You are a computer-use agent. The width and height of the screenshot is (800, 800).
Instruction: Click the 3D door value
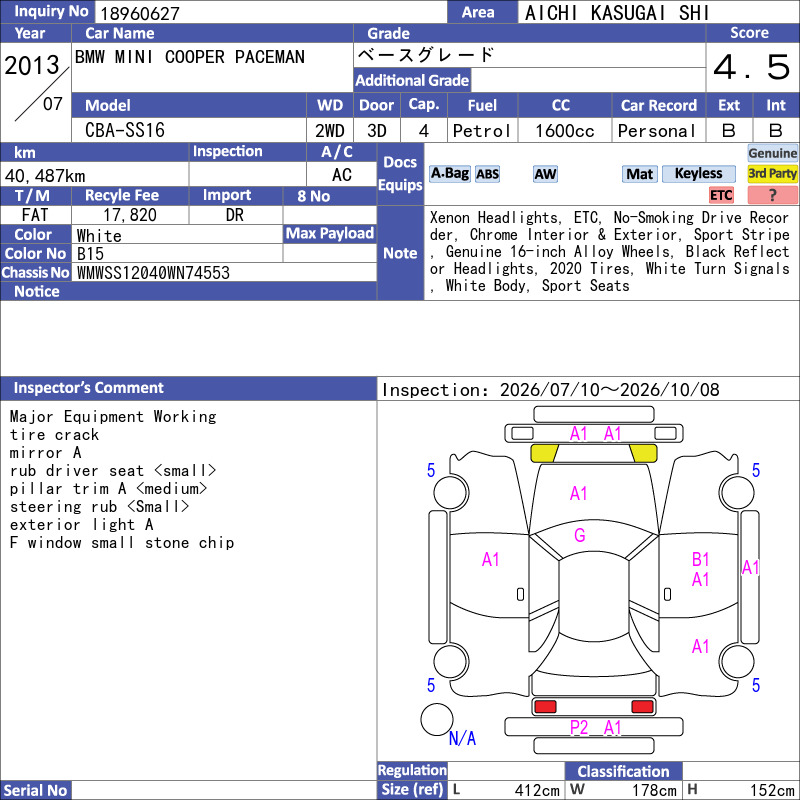[x=377, y=131]
